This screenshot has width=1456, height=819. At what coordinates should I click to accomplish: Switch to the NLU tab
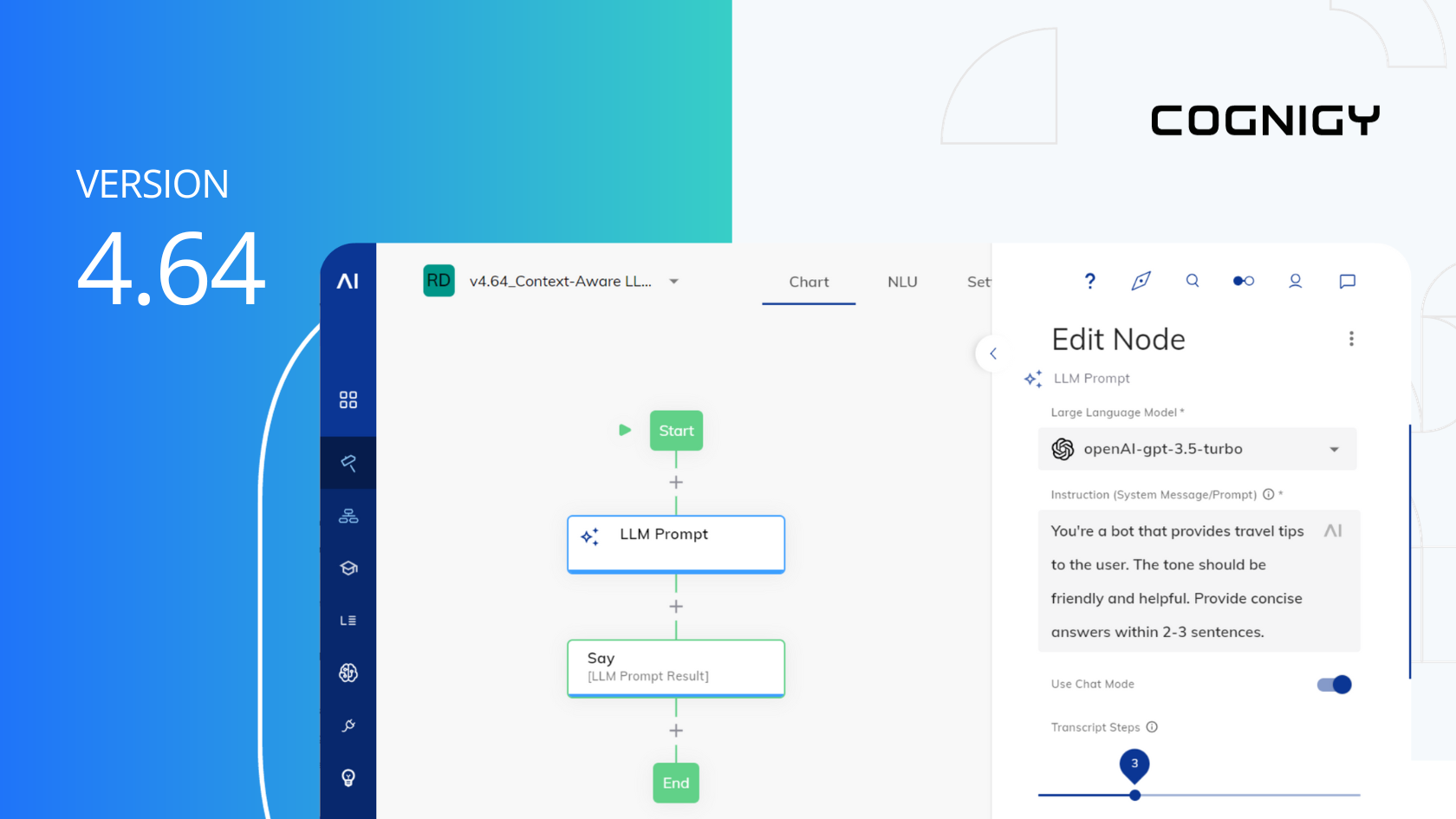pyautogui.click(x=902, y=282)
